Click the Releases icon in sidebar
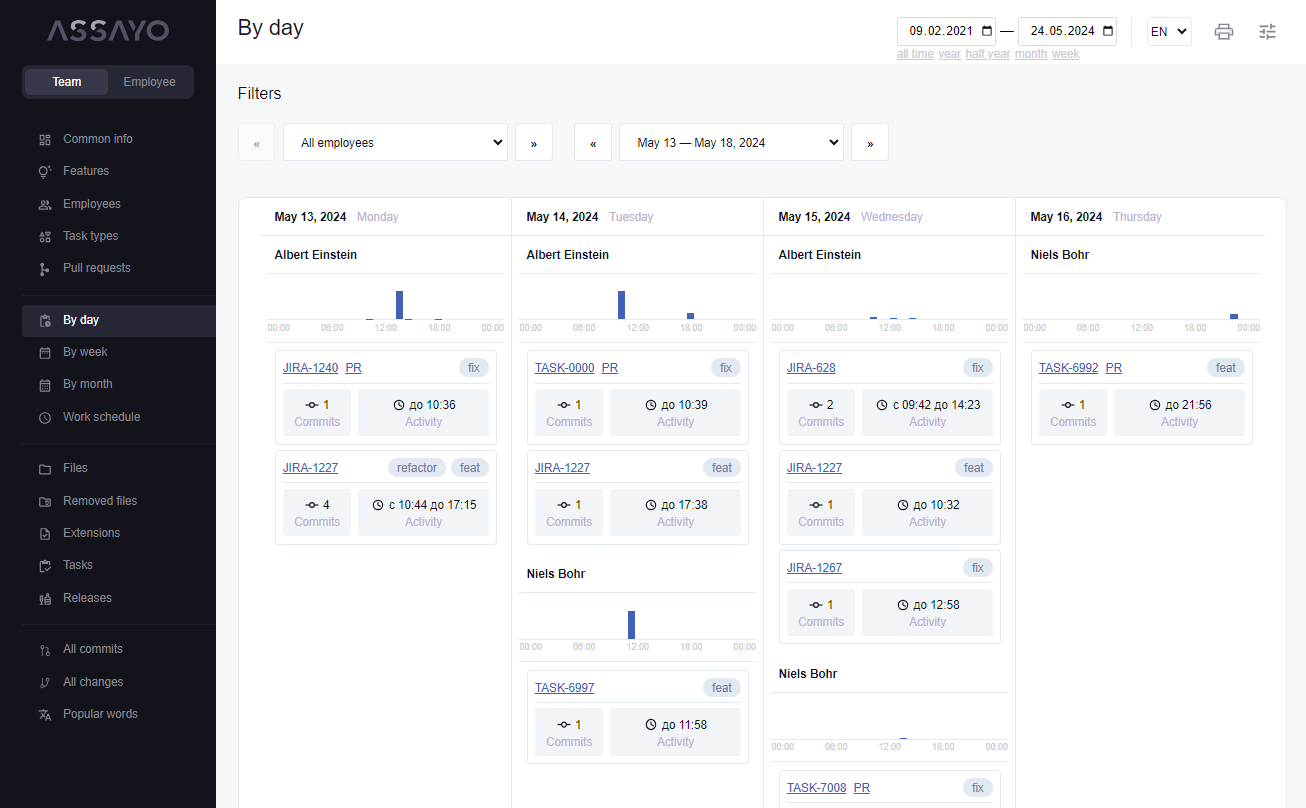The width and height of the screenshot is (1306, 808). 44,599
